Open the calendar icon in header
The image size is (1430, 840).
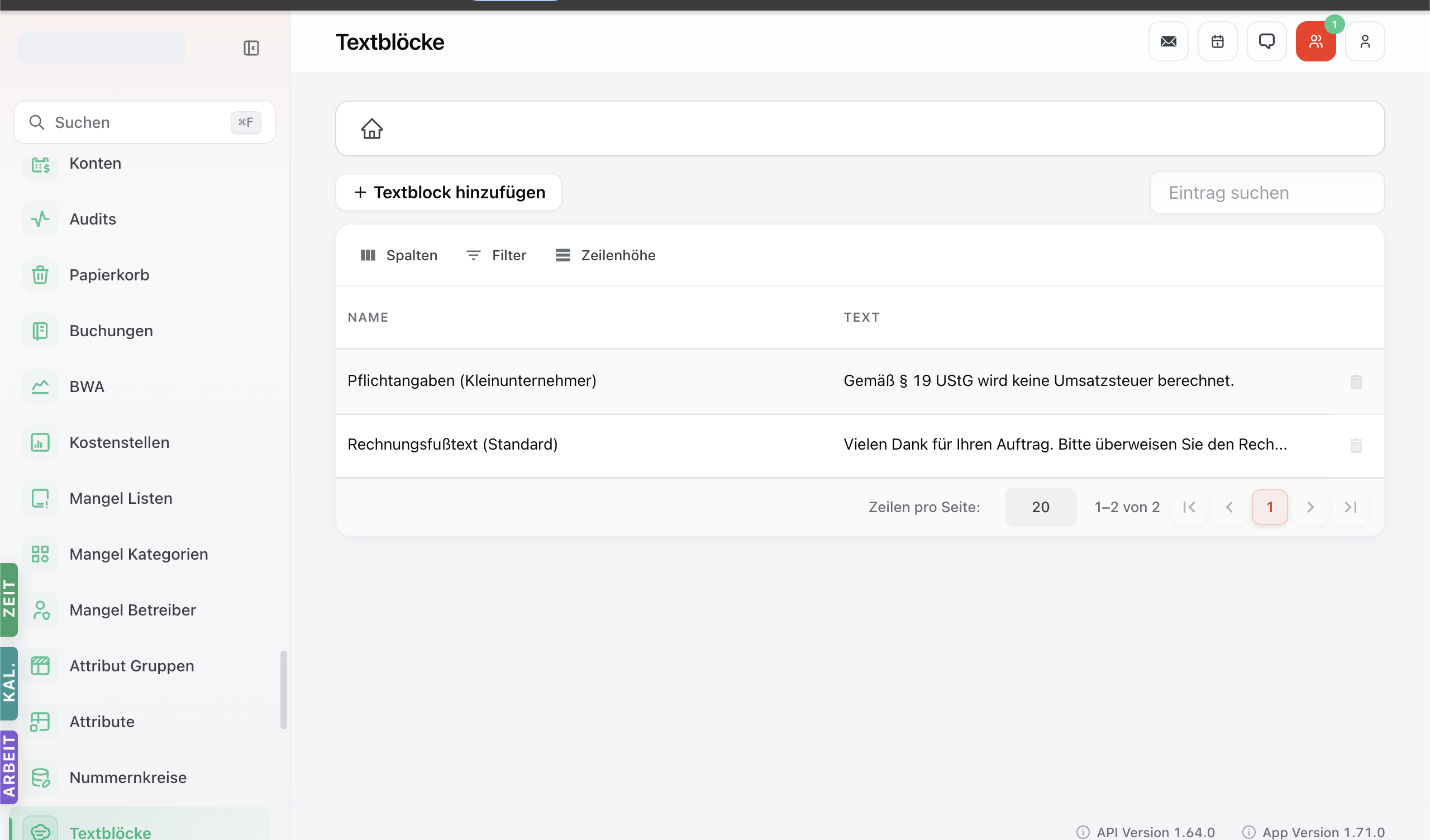1217,41
